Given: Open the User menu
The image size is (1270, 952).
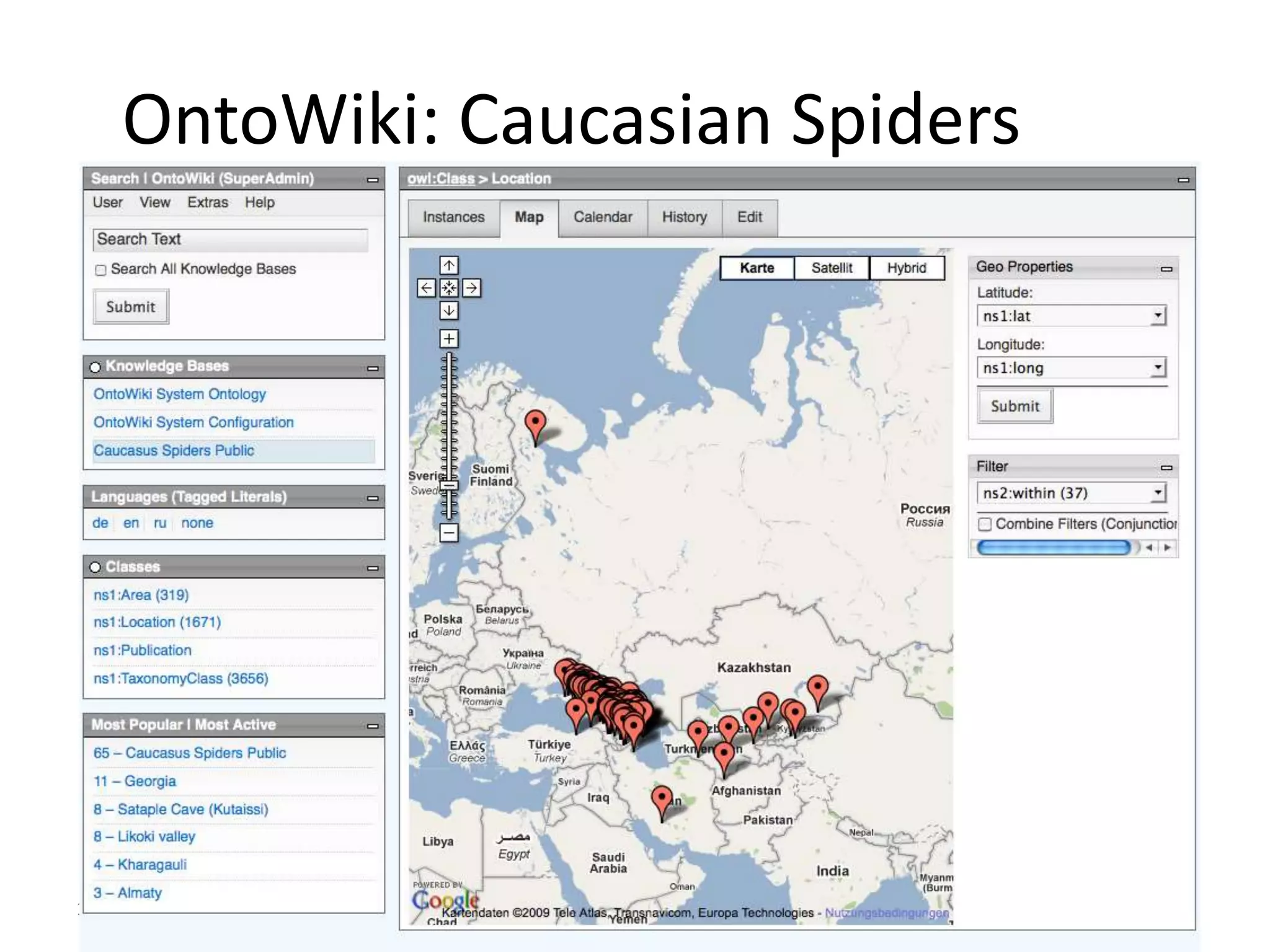Looking at the screenshot, I should tap(107, 203).
